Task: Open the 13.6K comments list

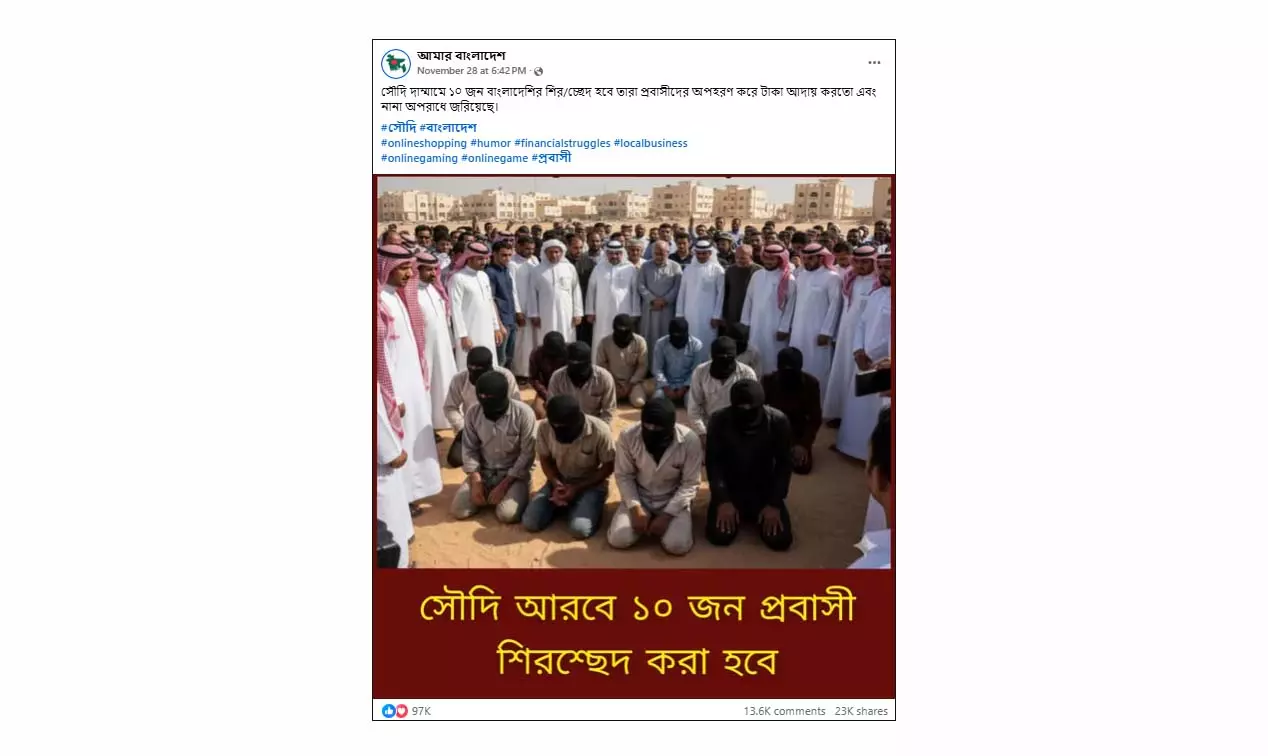Action: (784, 711)
